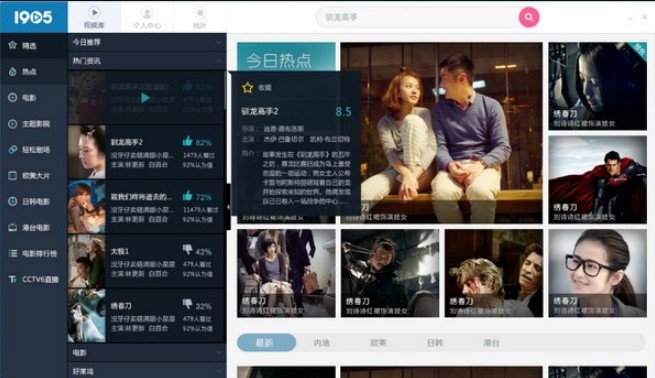The image size is (655, 378).
Task: Open 主题影院 play-circle icon in sidebar
Action: (x=13, y=124)
